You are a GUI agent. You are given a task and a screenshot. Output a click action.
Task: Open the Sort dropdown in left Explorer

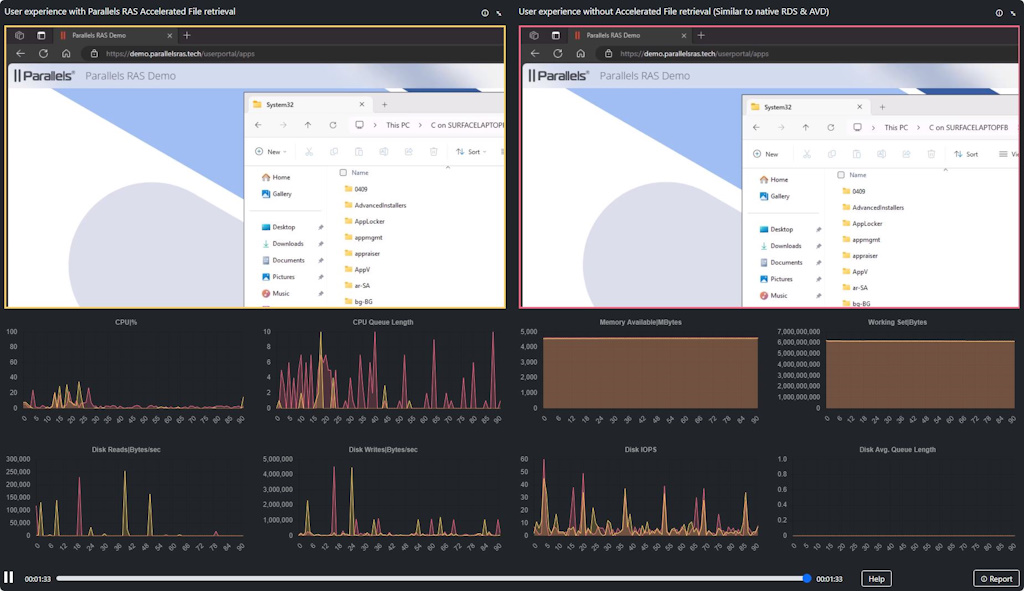469,152
